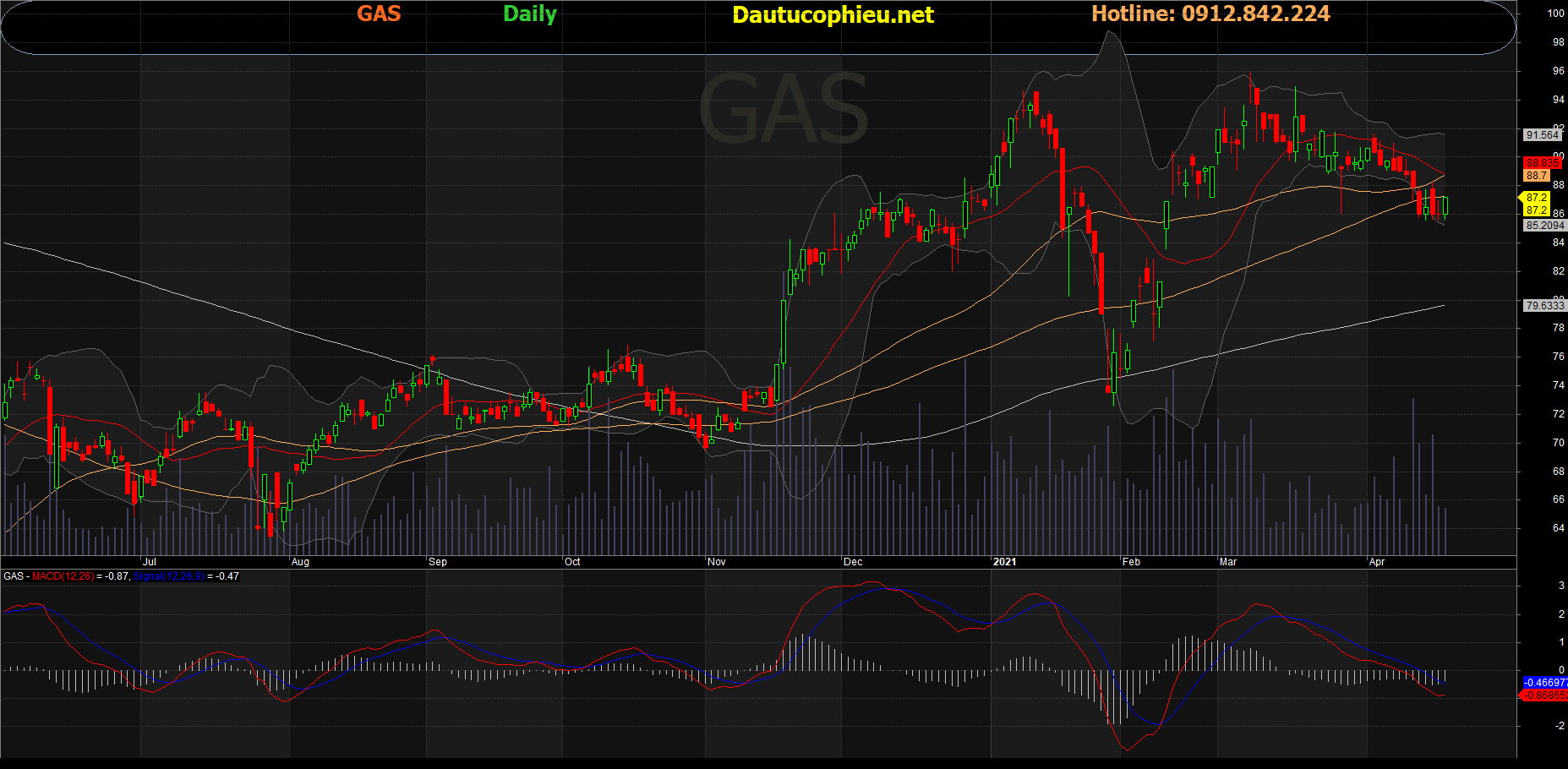This screenshot has width=1568, height=769.
Task: Open the Dautucophieu.net link
Action: point(833,14)
